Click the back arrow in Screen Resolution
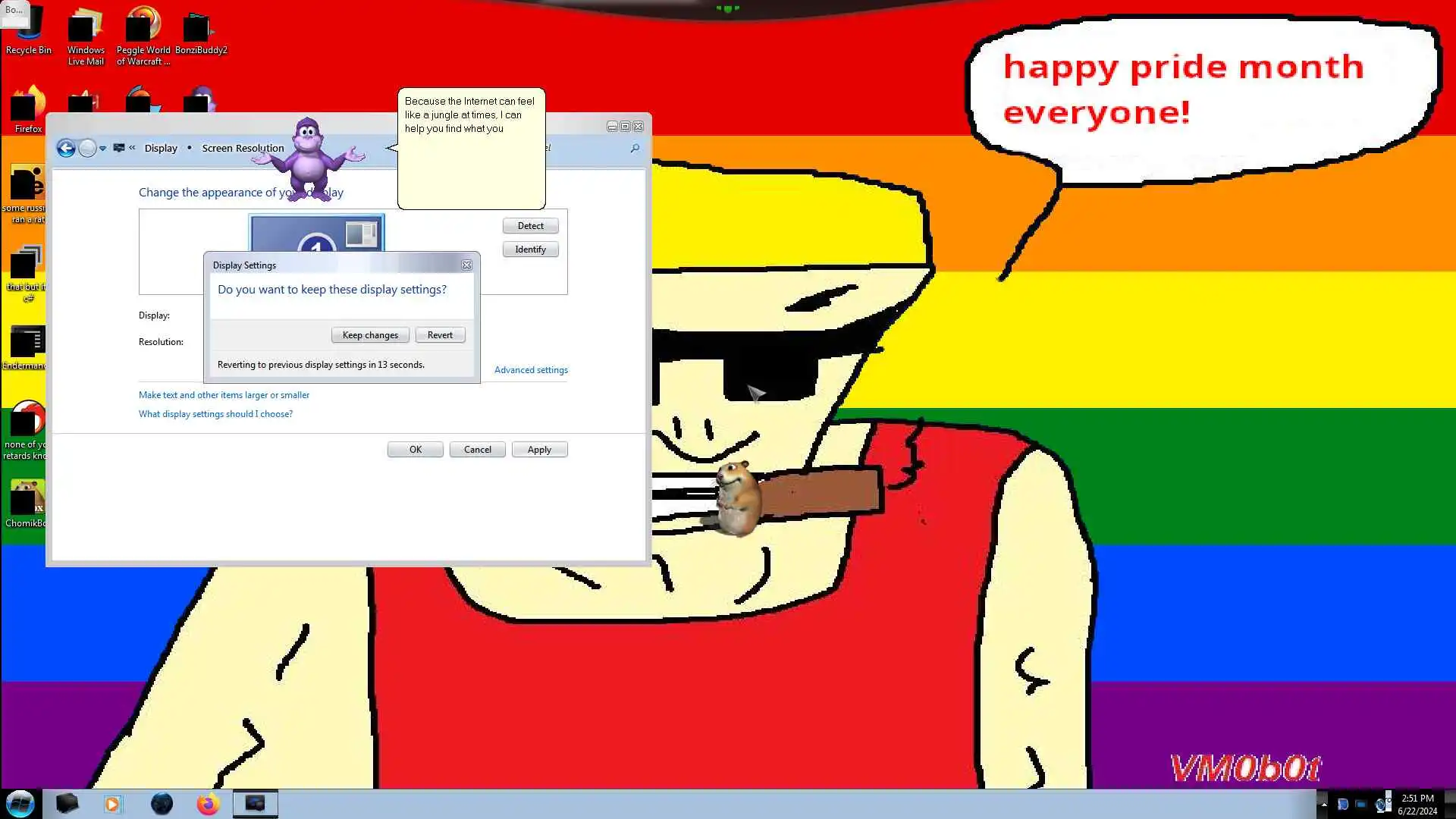Image resolution: width=1456 pixels, height=819 pixels. coord(66,148)
